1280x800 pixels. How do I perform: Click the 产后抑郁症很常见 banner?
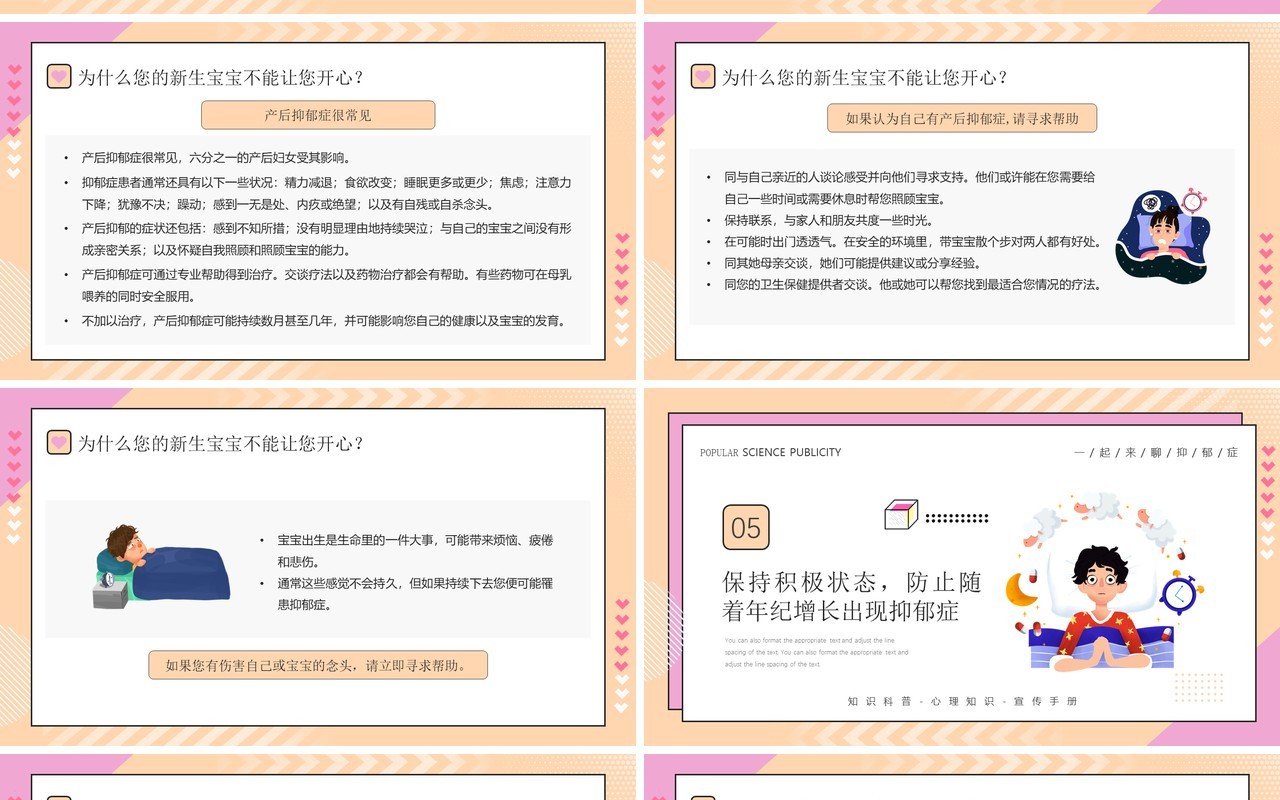(x=318, y=115)
